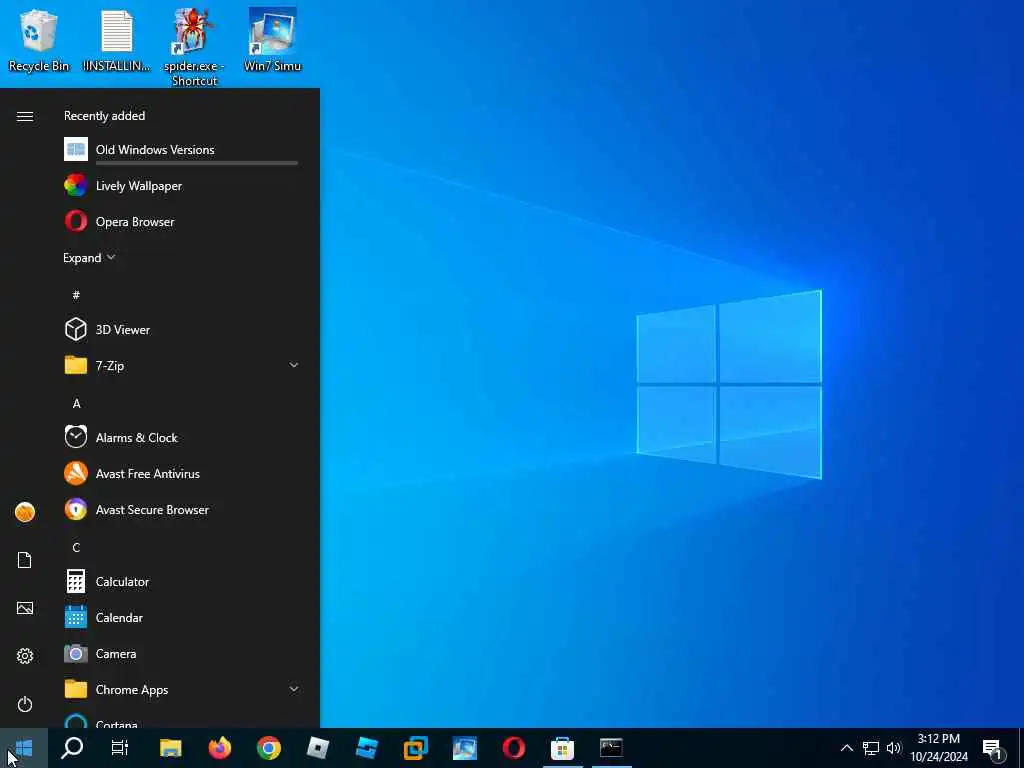
Task: Open the user account avatar
Action: 25,512
